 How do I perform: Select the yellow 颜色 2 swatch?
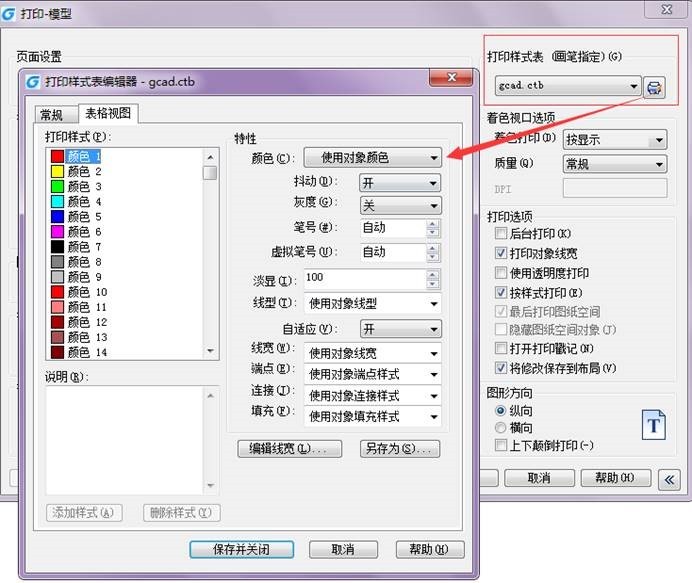point(58,172)
